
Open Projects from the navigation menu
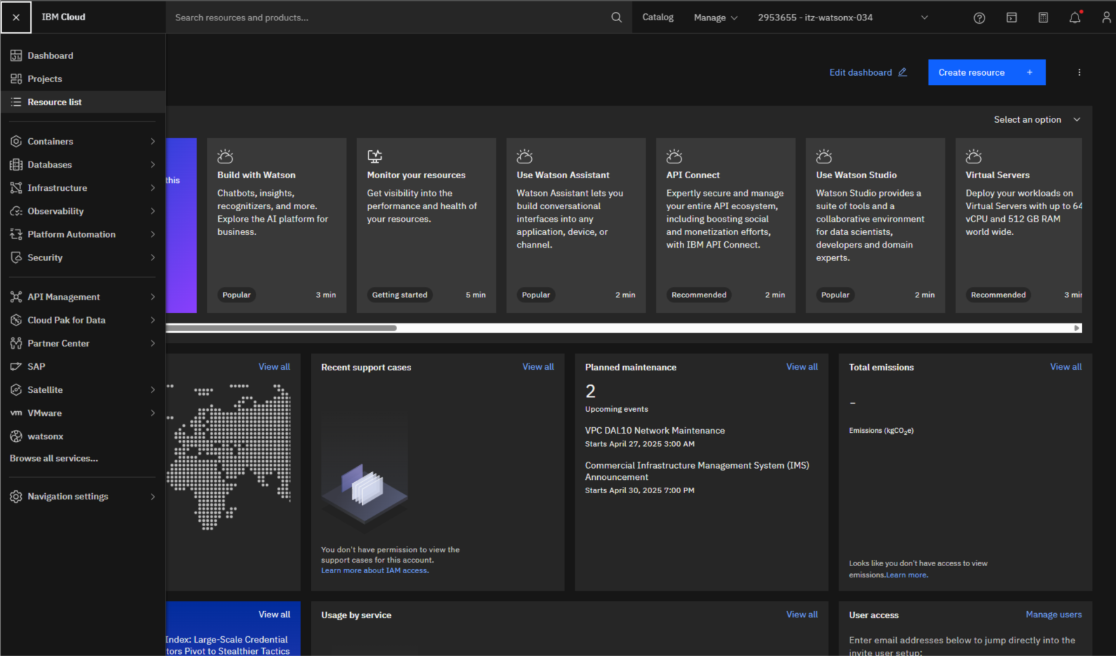83,79
